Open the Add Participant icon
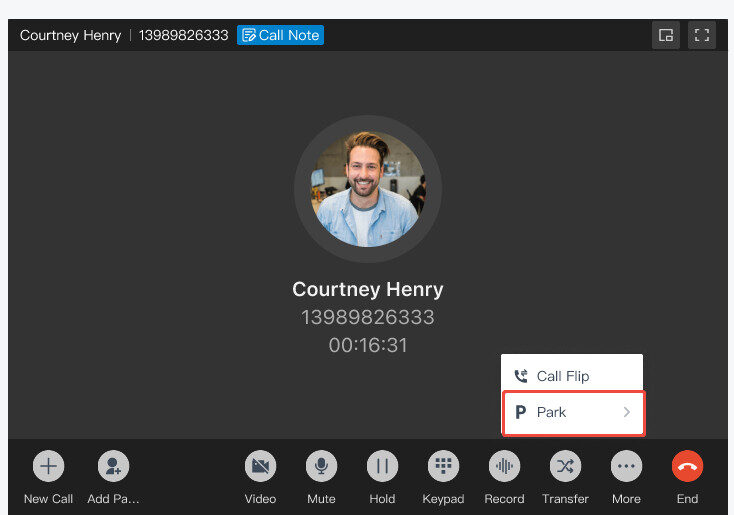The image size is (734, 515). [x=113, y=466]
